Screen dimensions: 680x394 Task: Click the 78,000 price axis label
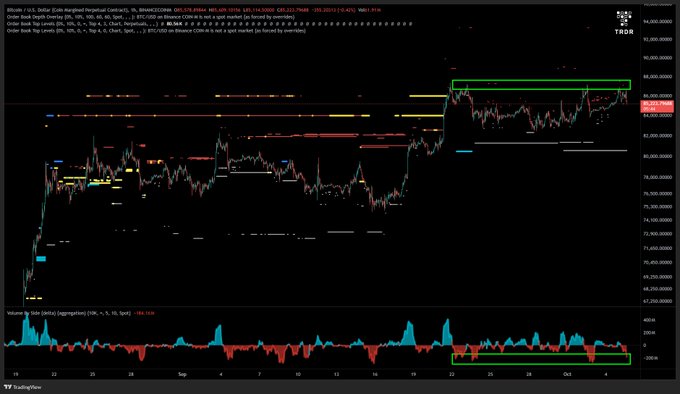[x=658, y=177]
